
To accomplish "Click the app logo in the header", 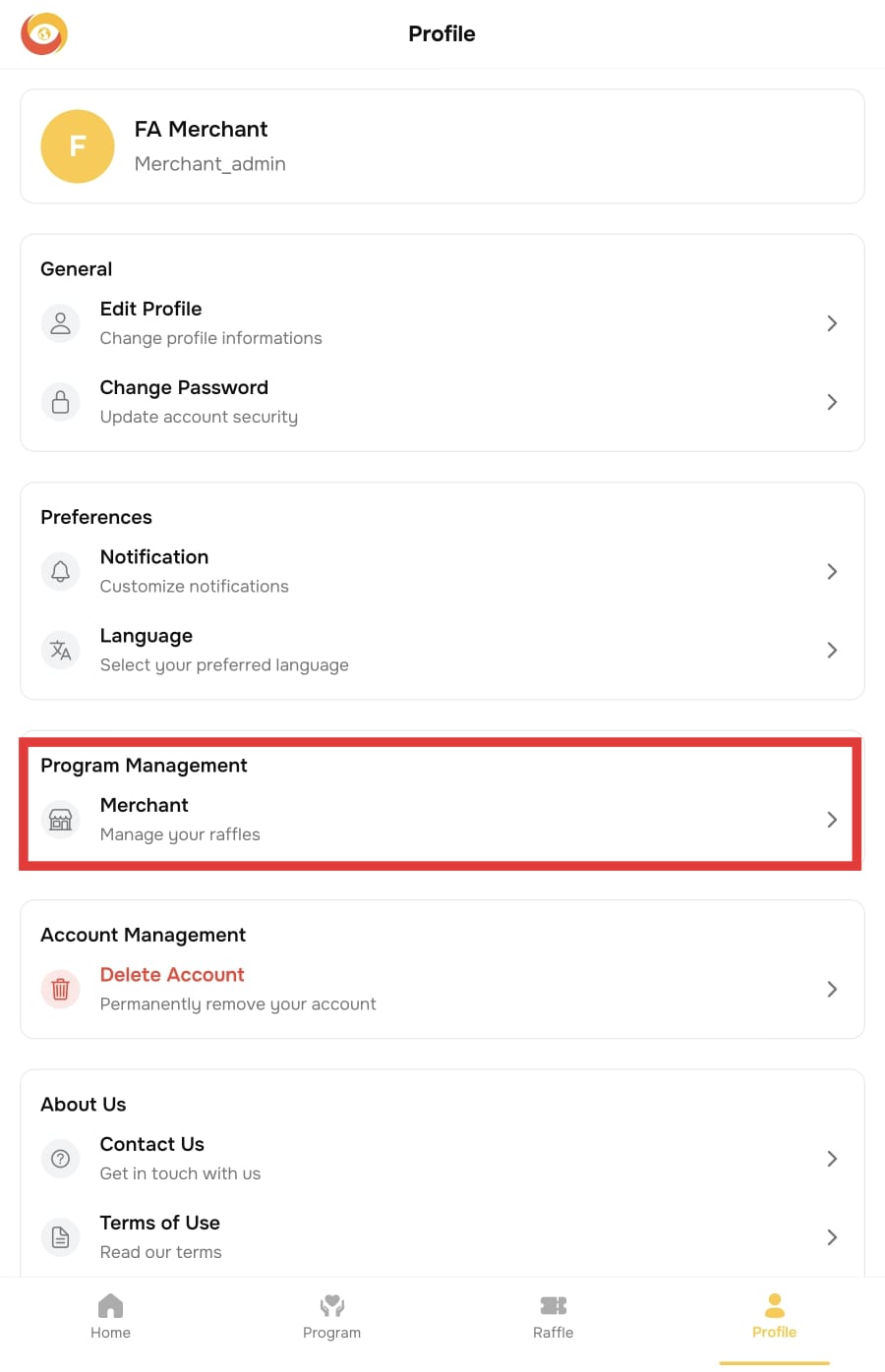I will coord(44,34).
